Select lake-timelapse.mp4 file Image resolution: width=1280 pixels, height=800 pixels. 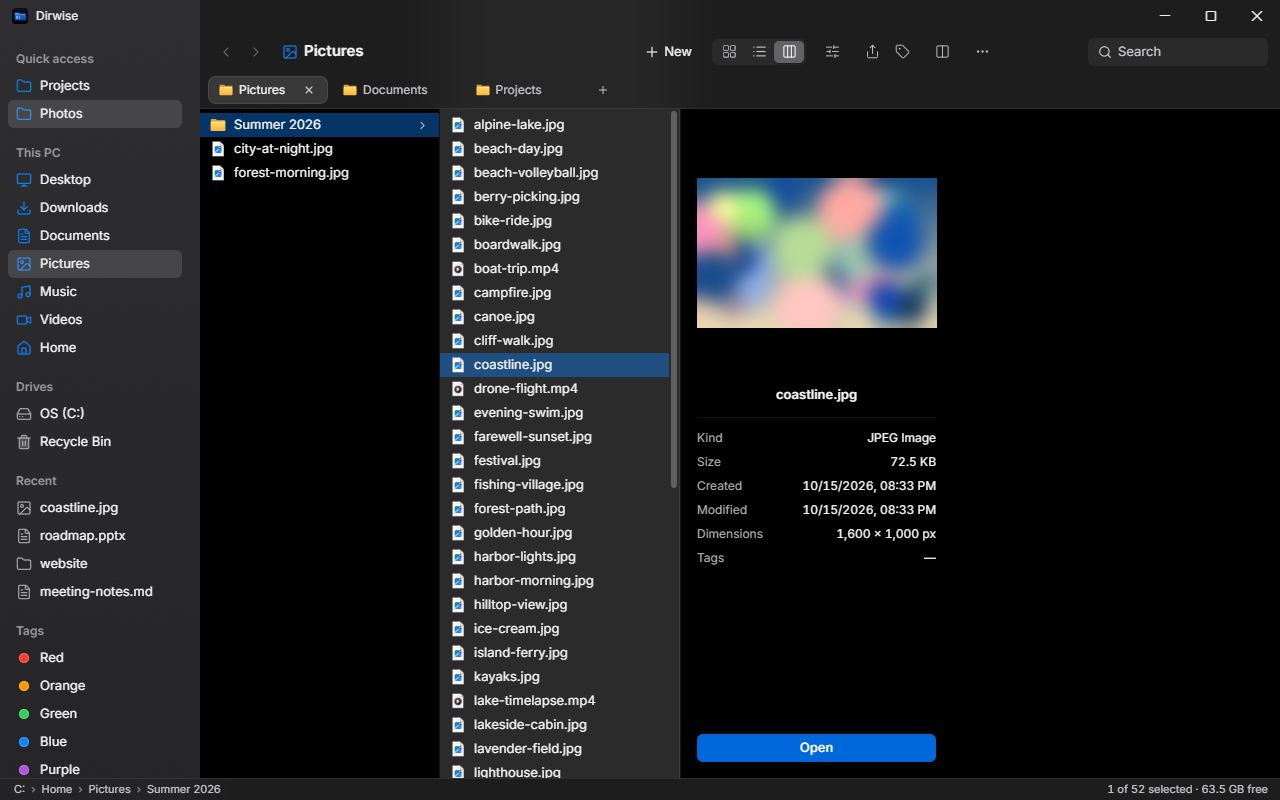pyautogui.click(x=554, y=701)
